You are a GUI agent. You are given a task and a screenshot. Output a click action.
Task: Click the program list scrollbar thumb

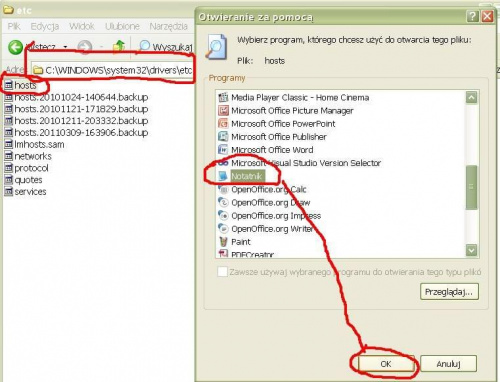[x=471, y=187]
